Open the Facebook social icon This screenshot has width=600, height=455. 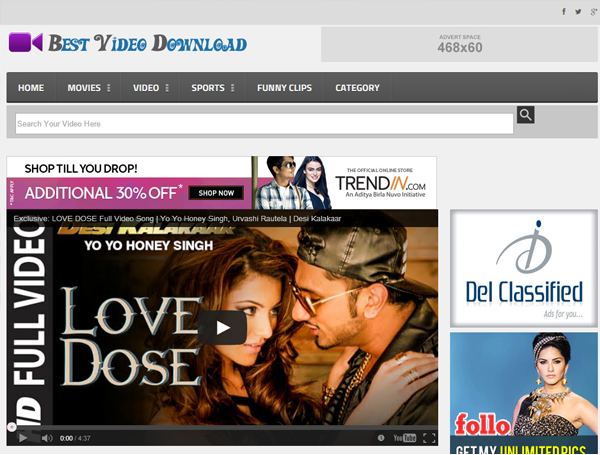[x=564, y=11]
